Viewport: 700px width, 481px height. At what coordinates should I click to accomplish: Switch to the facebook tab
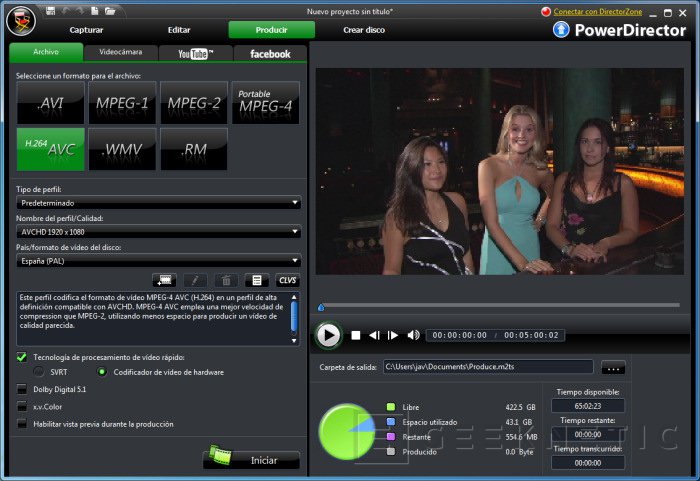271,54
